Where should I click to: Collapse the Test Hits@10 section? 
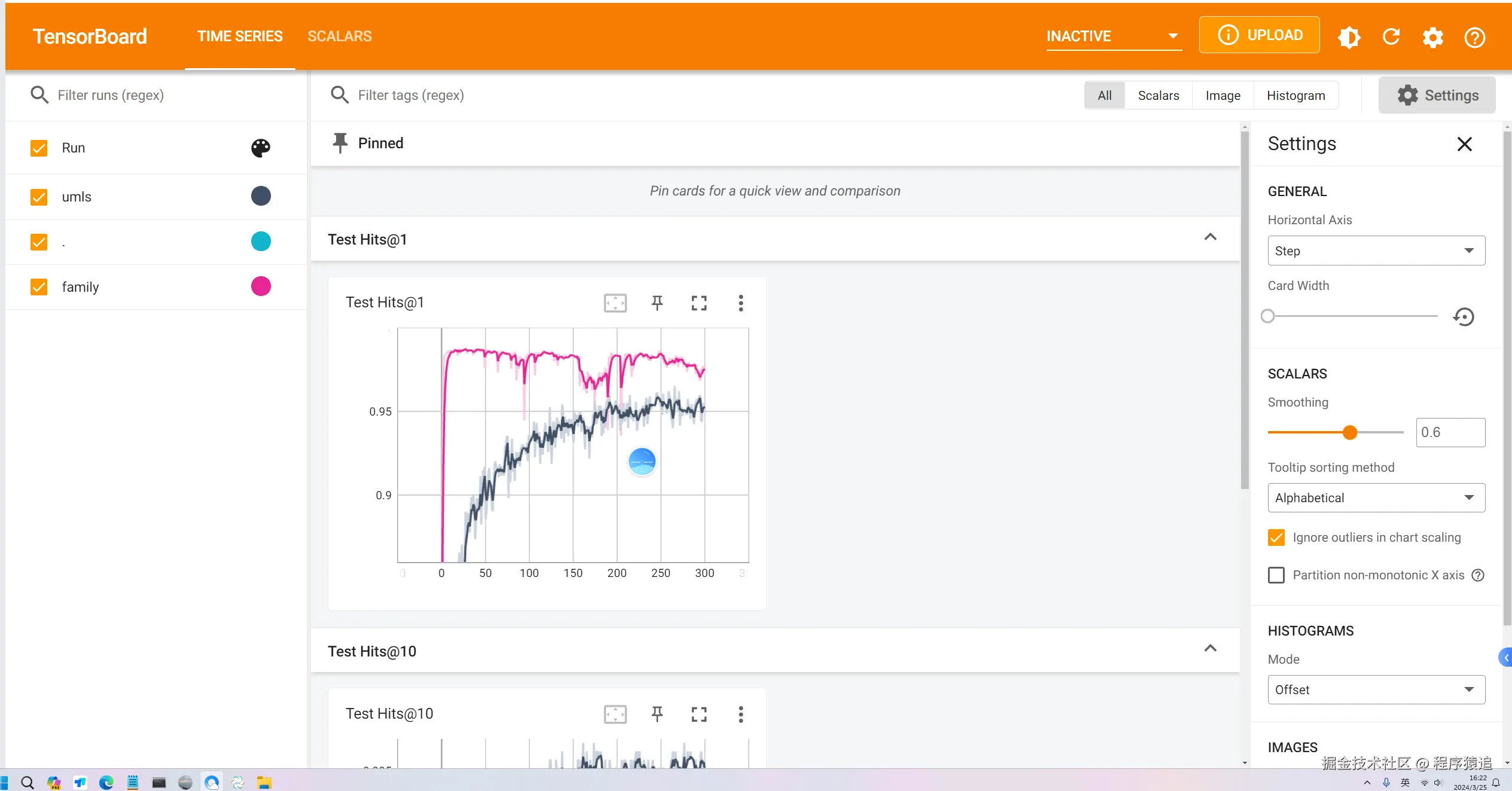(x=1210, y=649)
